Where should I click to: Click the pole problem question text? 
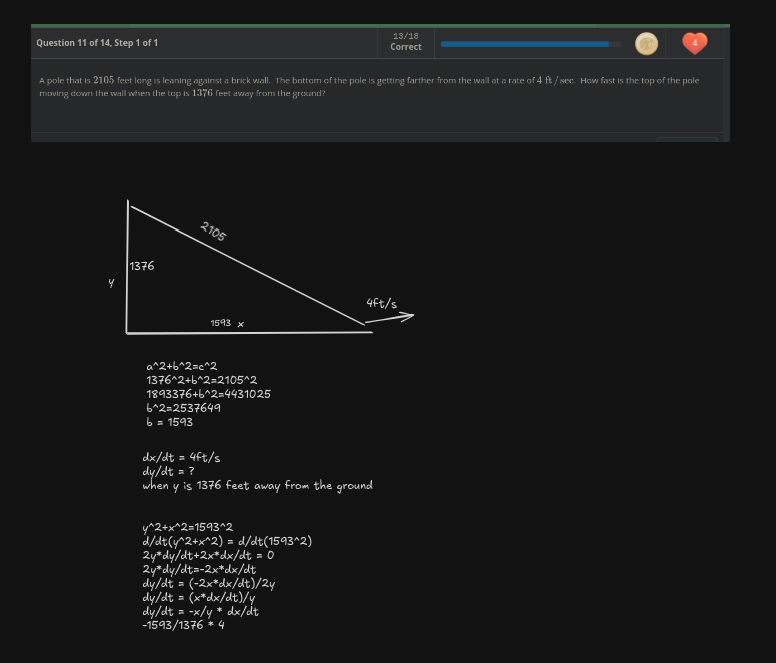368,86
